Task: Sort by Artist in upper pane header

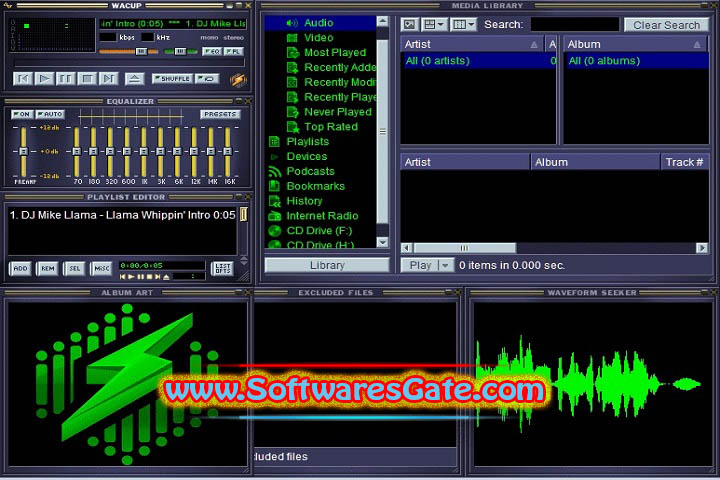Action: point(472,45)
